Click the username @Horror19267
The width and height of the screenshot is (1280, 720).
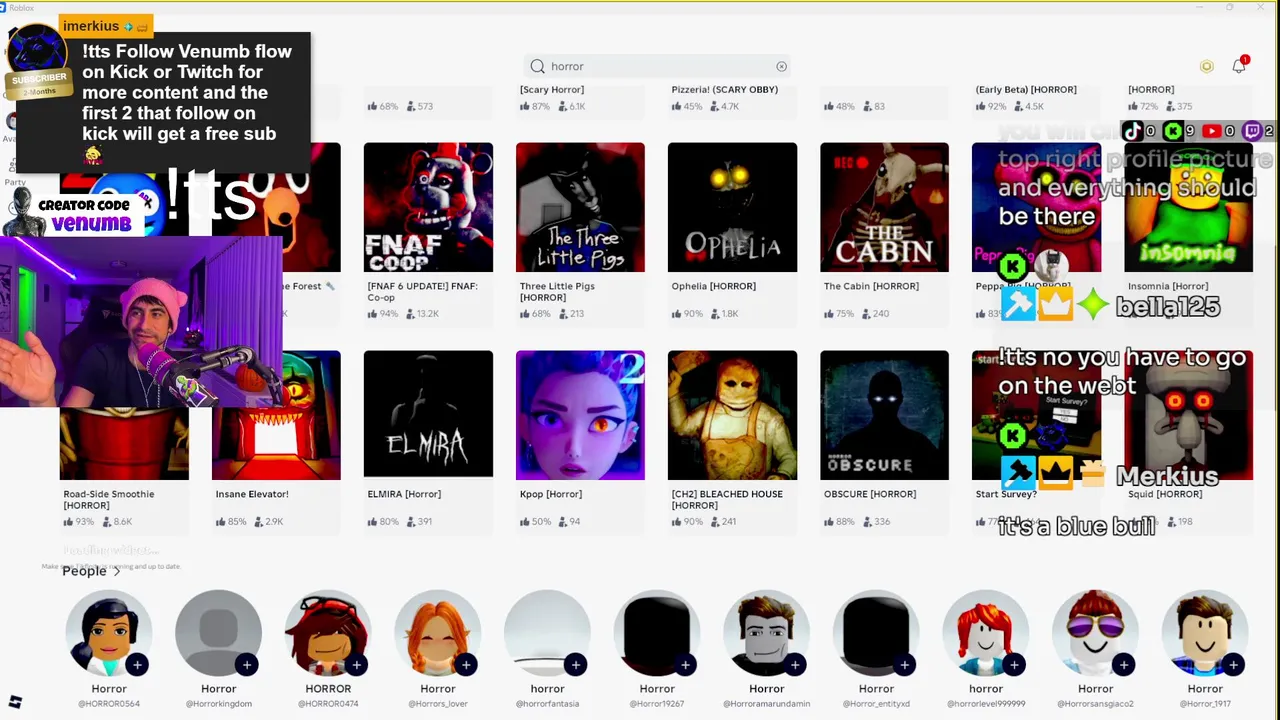point(657,704)
